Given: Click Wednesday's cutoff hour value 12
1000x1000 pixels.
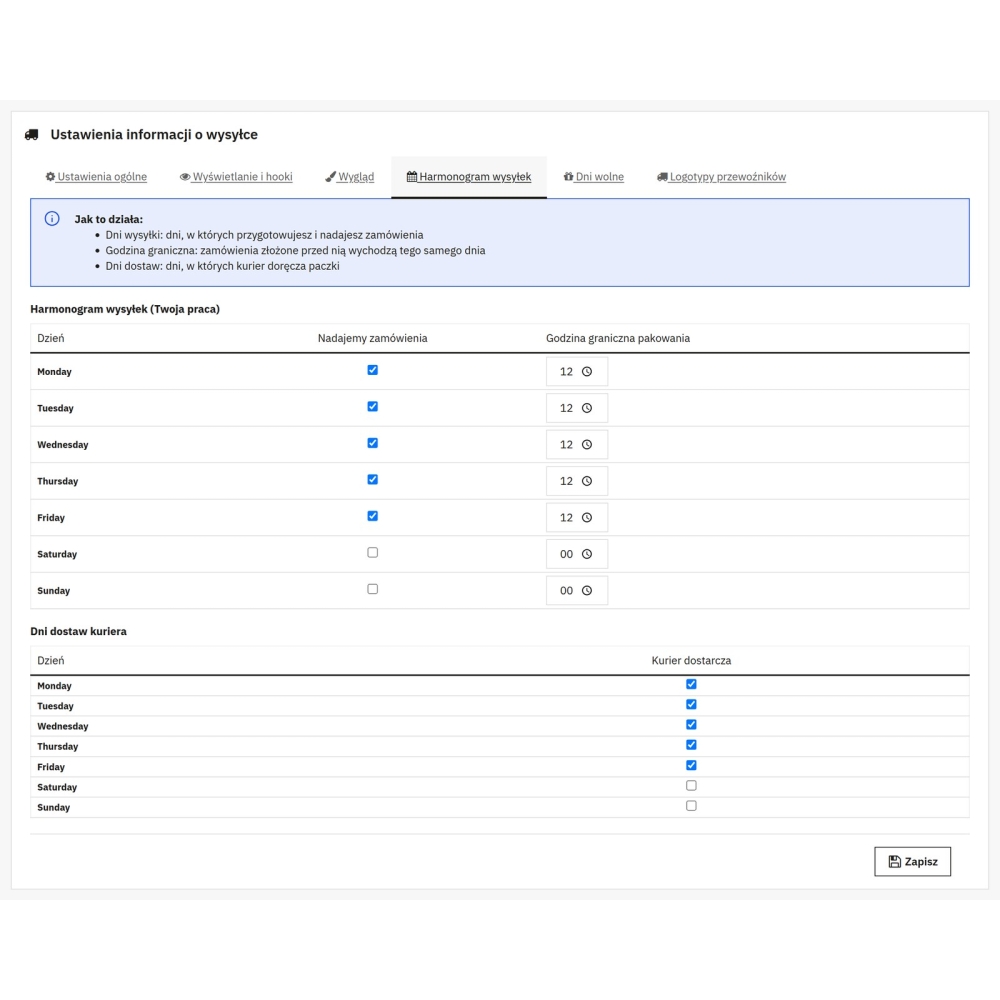Looking at the screenshot, I should (x=566, y=445).
